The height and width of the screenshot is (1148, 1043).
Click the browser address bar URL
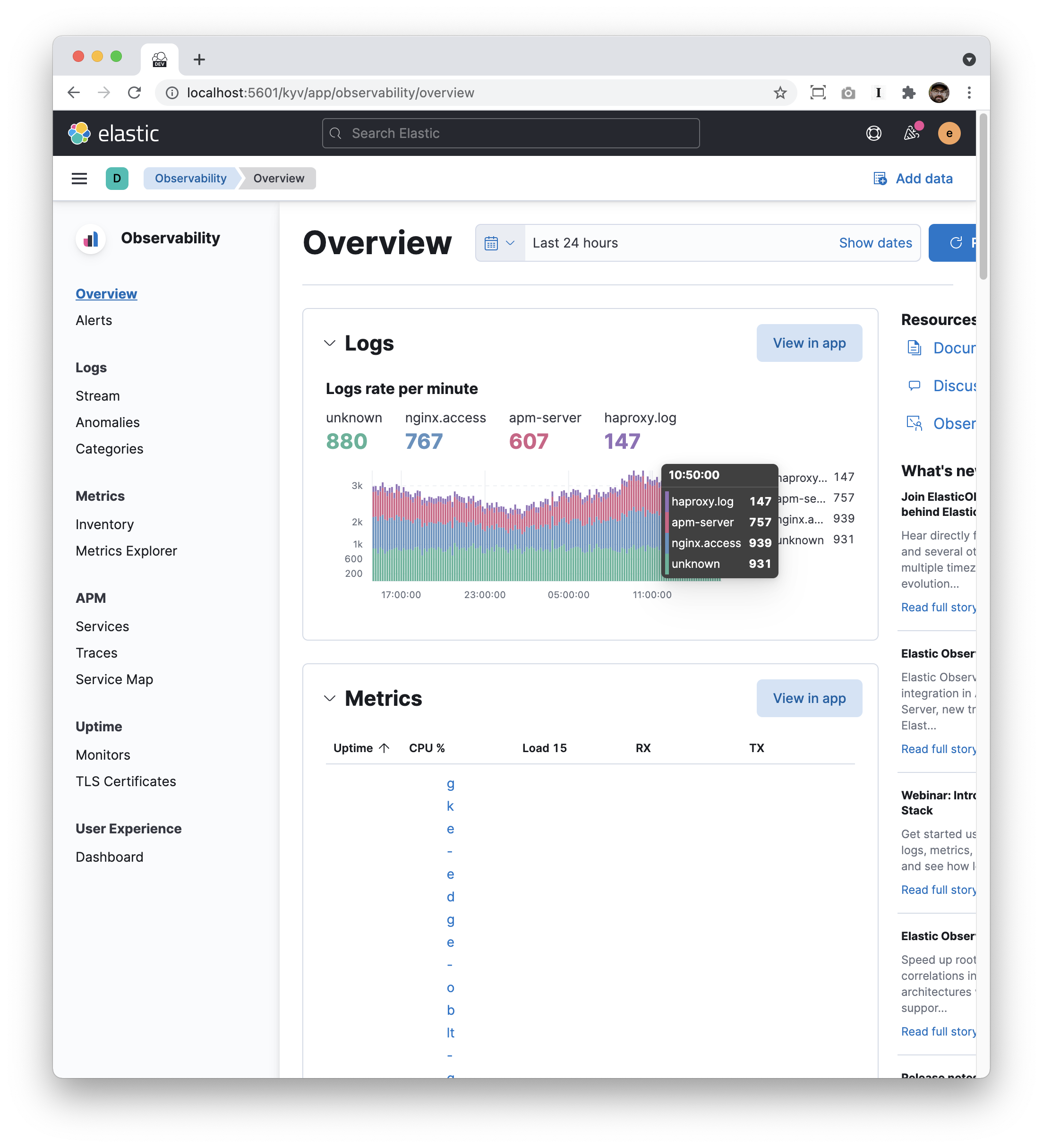[330, 93]
